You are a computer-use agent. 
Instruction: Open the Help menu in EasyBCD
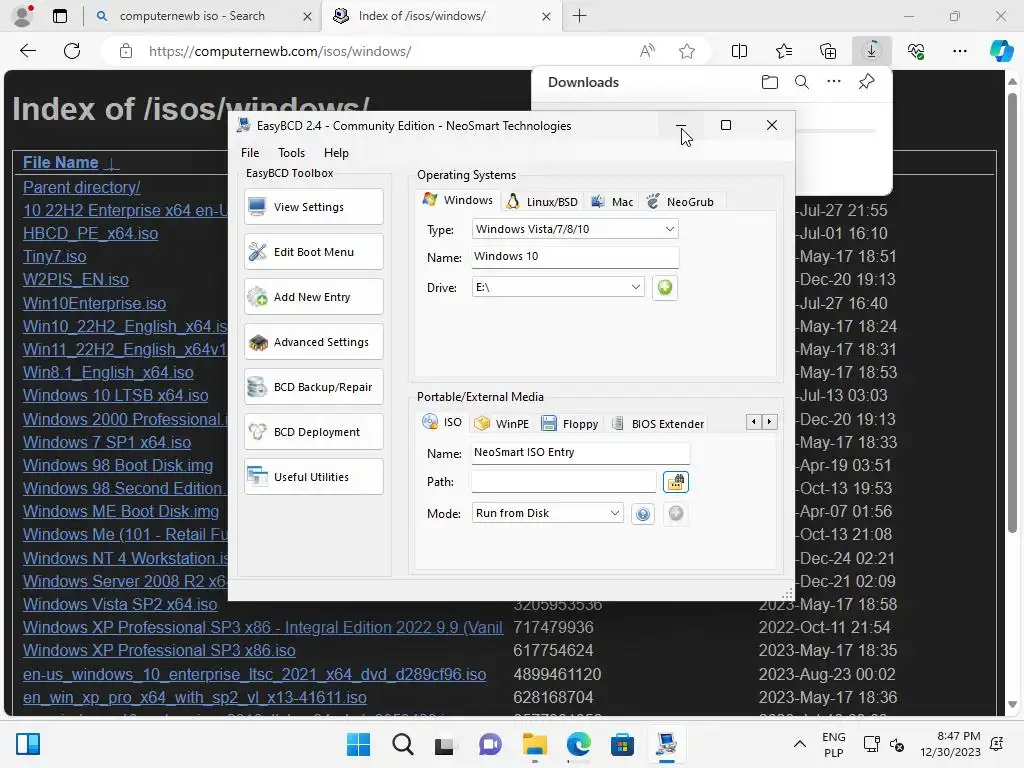click(336, 153)
